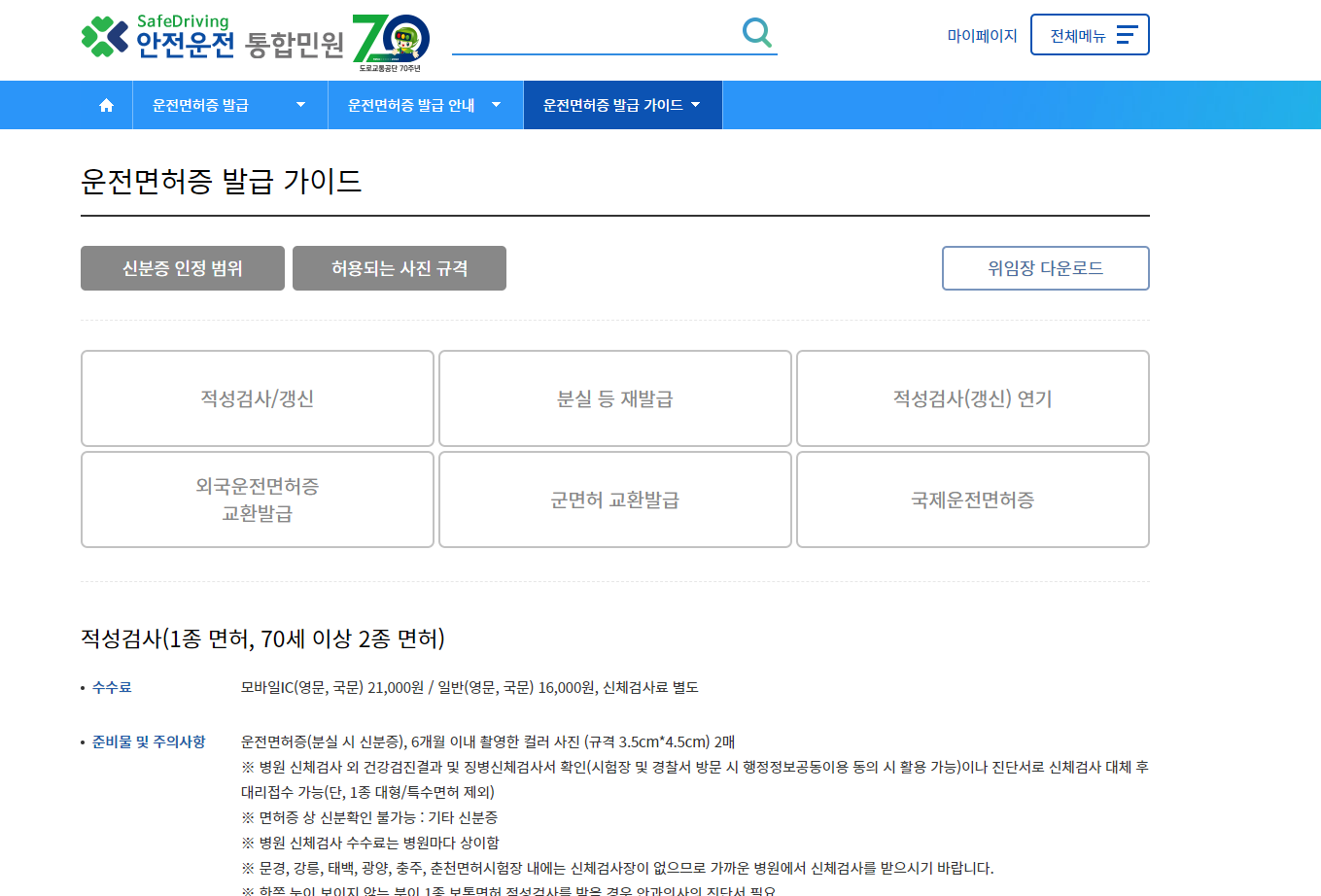Click the 허용되는 사진 규격 button
The width and height of the screenshot is (1321, 896).
399,268
